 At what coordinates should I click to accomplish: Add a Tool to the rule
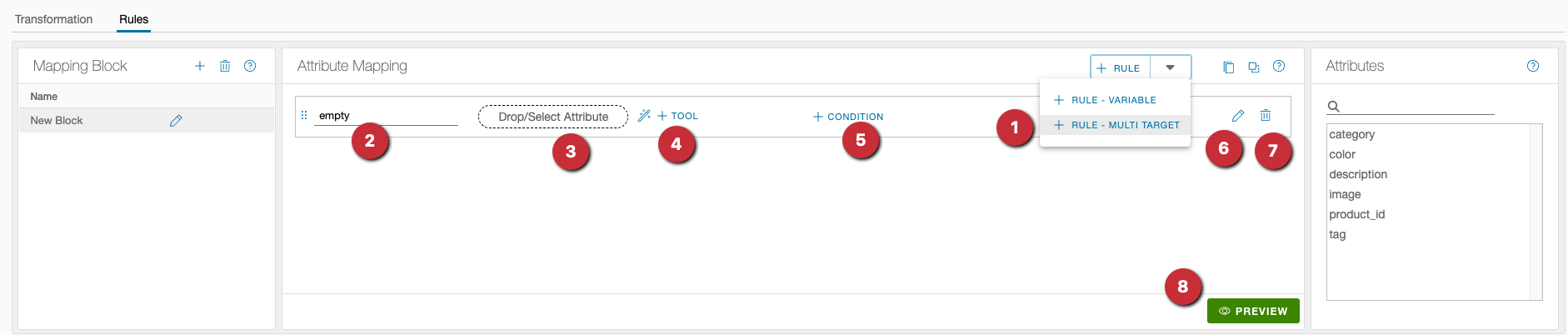(678, 116)
